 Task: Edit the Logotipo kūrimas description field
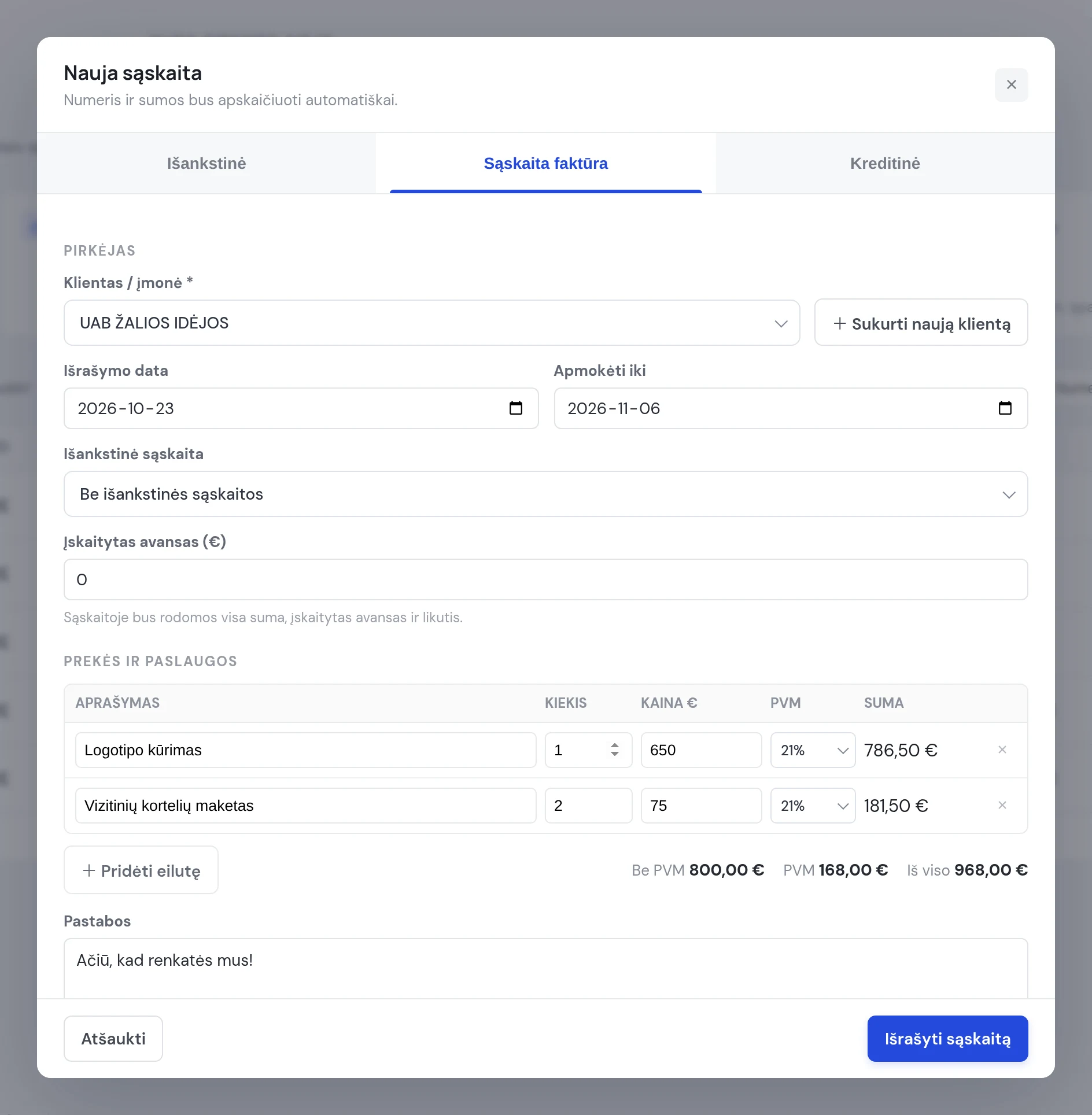click(x=305, y=750)
